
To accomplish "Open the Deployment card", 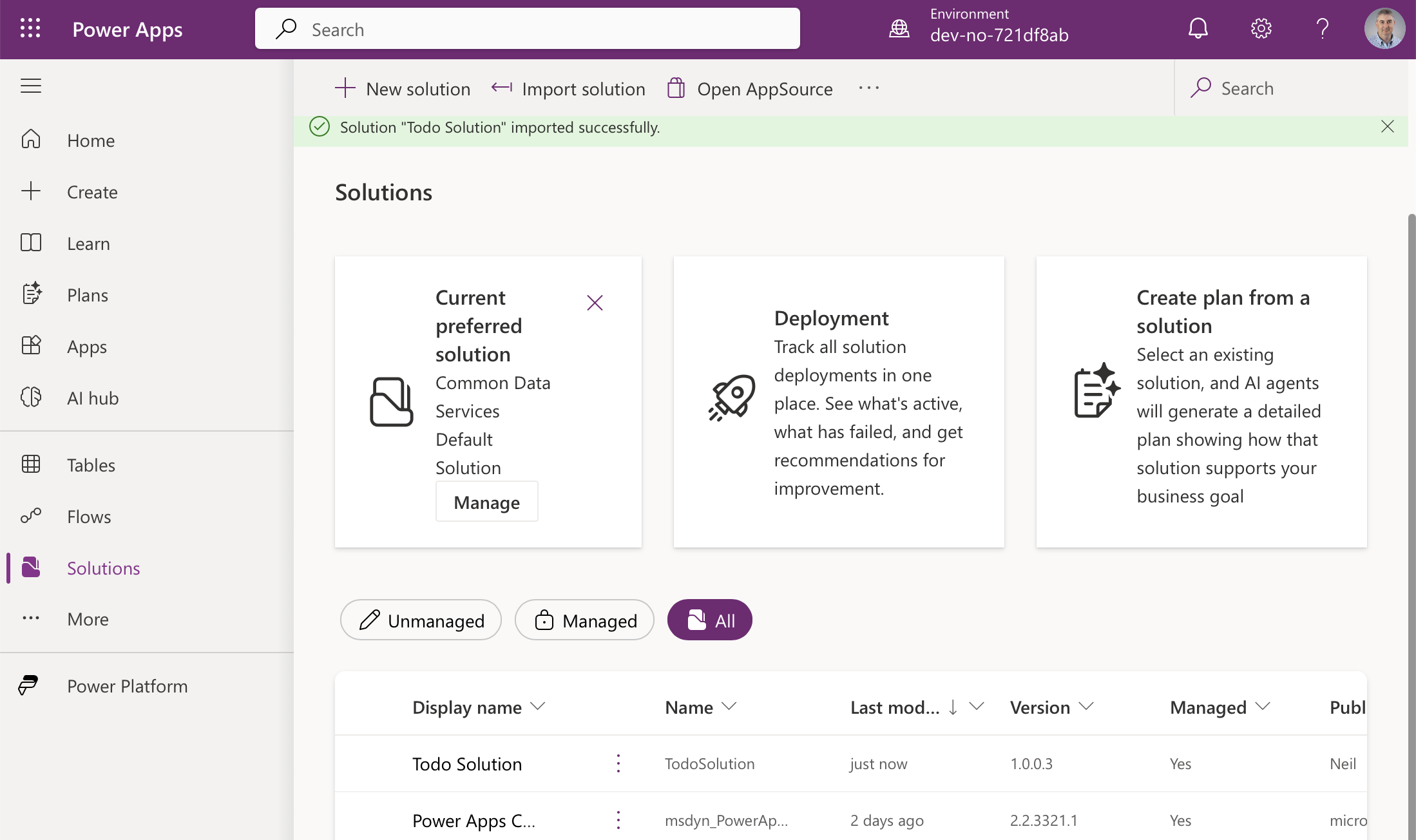I will coord(839,402).
